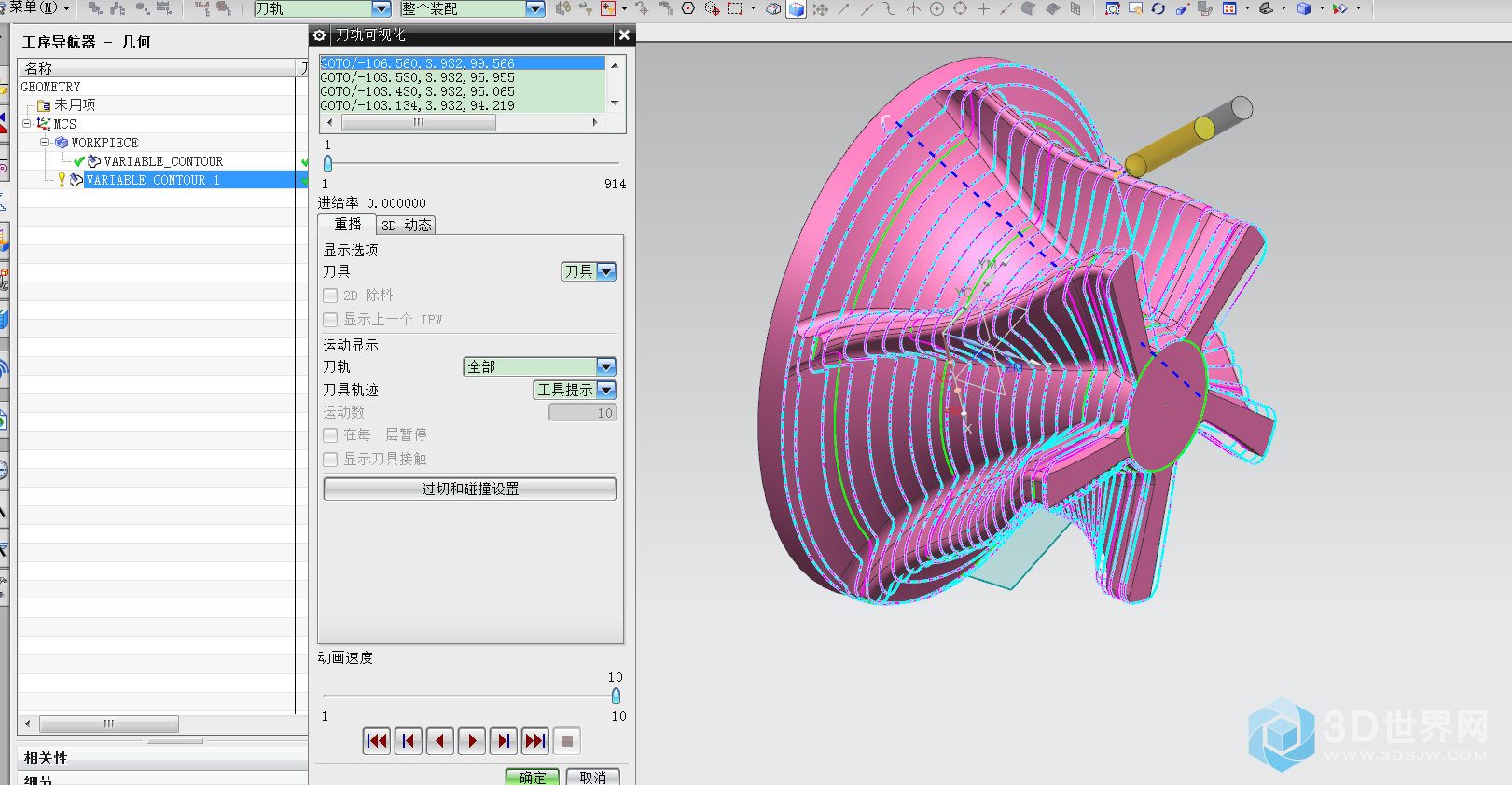Switch to the 重播 tab
This screenshot has height=785, width=1512.
pyautogui.click(x=348, y=225)
